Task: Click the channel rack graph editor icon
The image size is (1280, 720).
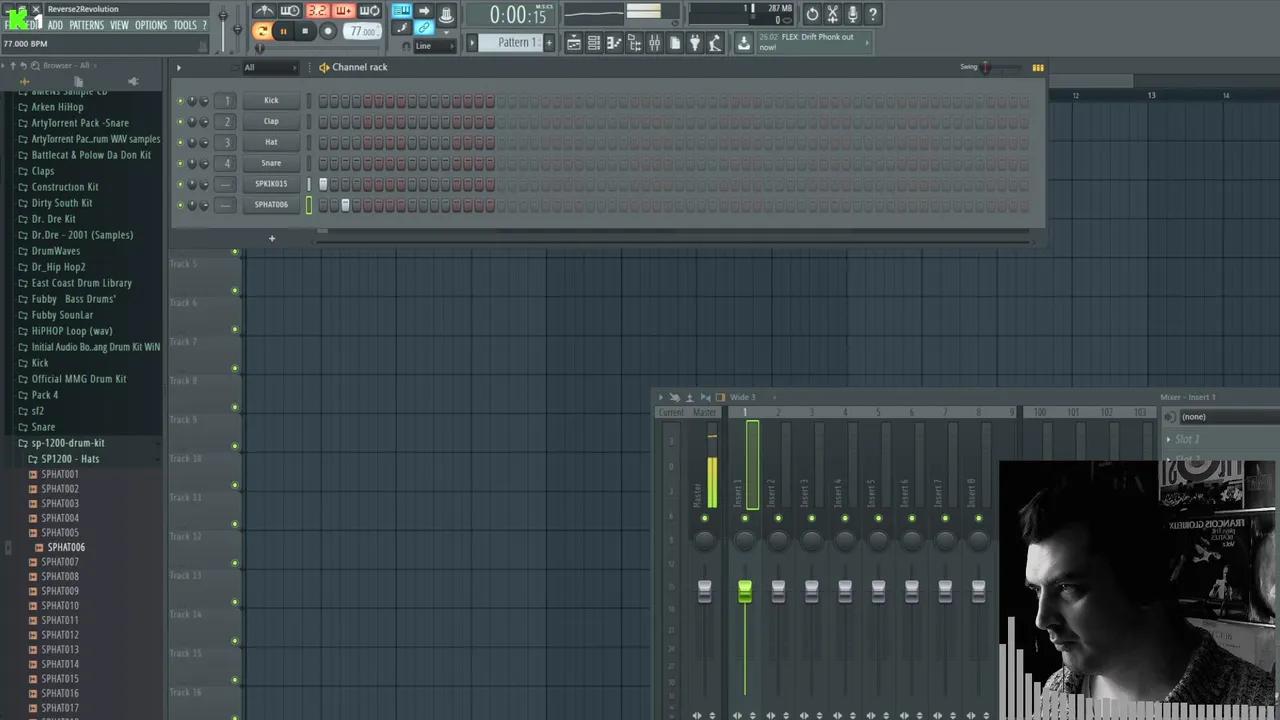Action: 1038,67
